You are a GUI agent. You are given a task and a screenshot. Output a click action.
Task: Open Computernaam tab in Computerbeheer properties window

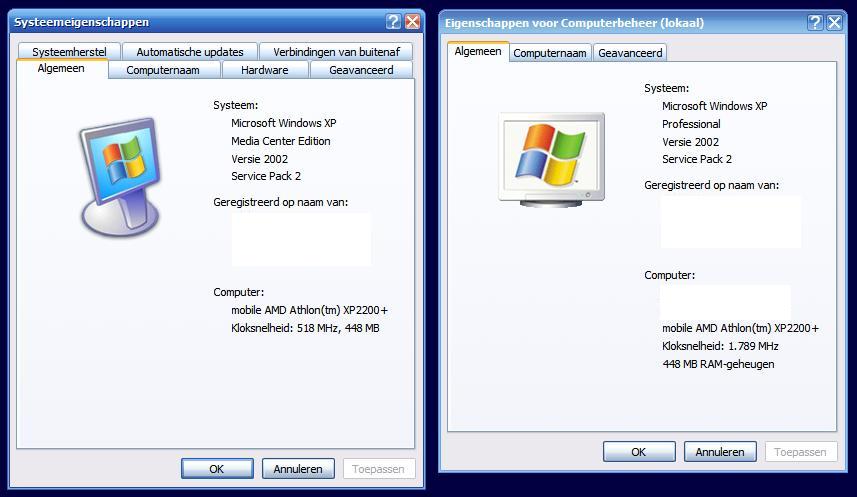coord(550,53)
